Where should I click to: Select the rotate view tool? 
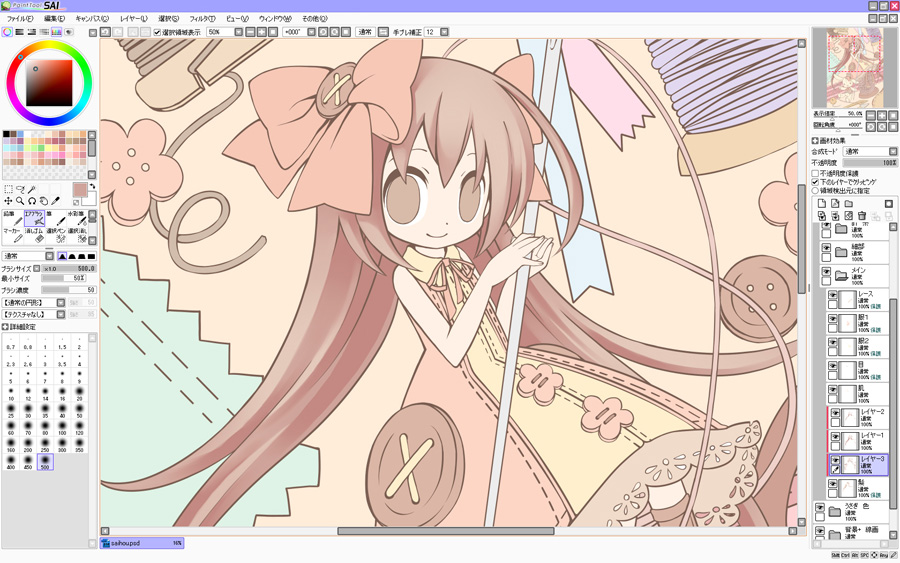coord(32,201)
